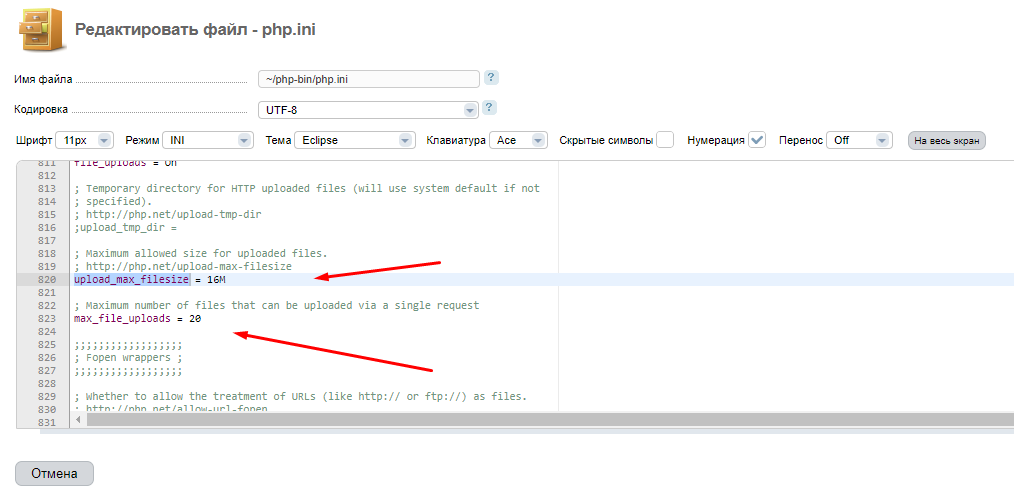Open the INI mode dropdown
Image resolution: width=1014 pixels, height=502 pixels.
(208, 140)
